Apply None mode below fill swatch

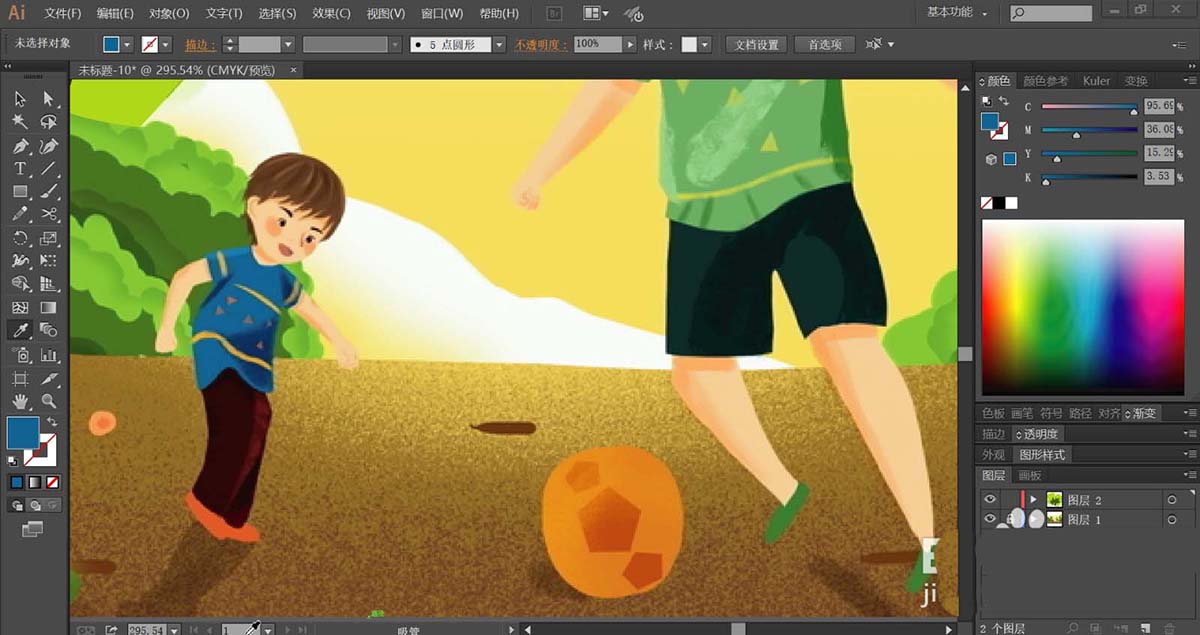(x=50, y=482)
